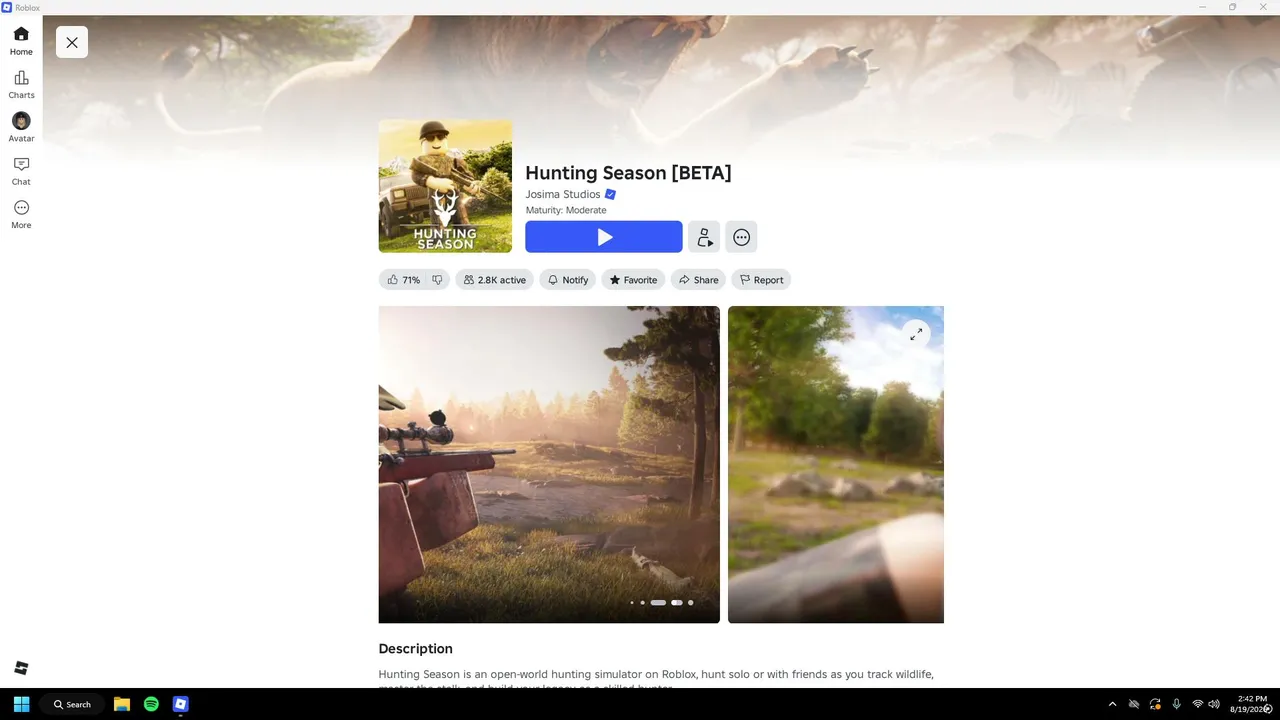Viewport: 1280px width, 720px height.
Task: Minimize the Roblox window
Action: (1203, 7)
